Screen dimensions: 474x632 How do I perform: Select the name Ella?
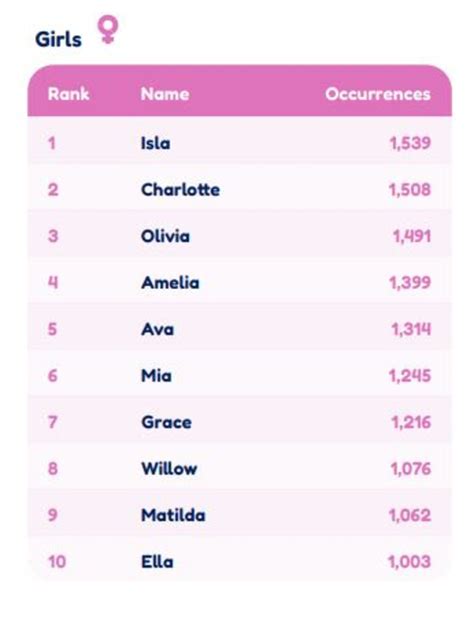(157, 562)
